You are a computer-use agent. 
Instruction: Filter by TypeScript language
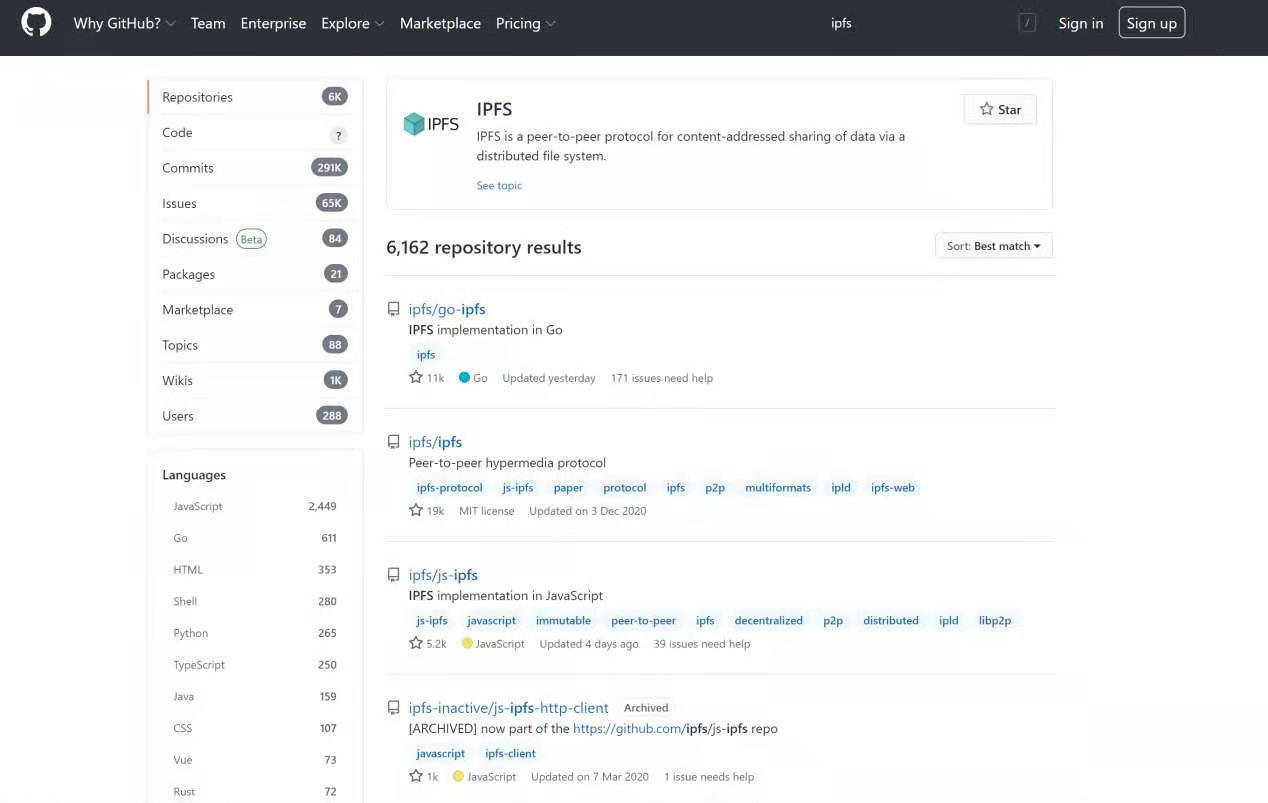(x=255, y=665)
